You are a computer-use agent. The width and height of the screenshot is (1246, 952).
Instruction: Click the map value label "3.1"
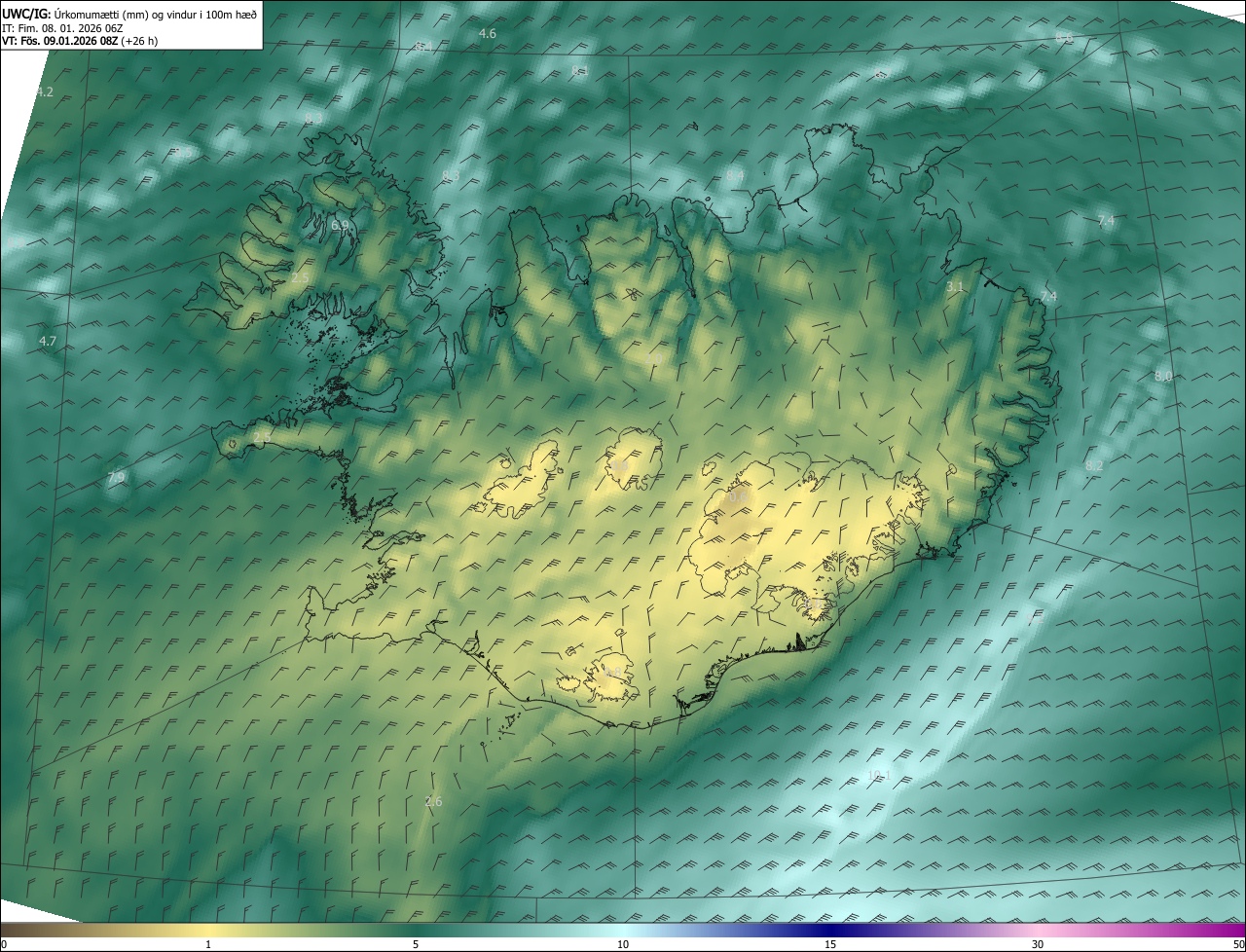955,287
